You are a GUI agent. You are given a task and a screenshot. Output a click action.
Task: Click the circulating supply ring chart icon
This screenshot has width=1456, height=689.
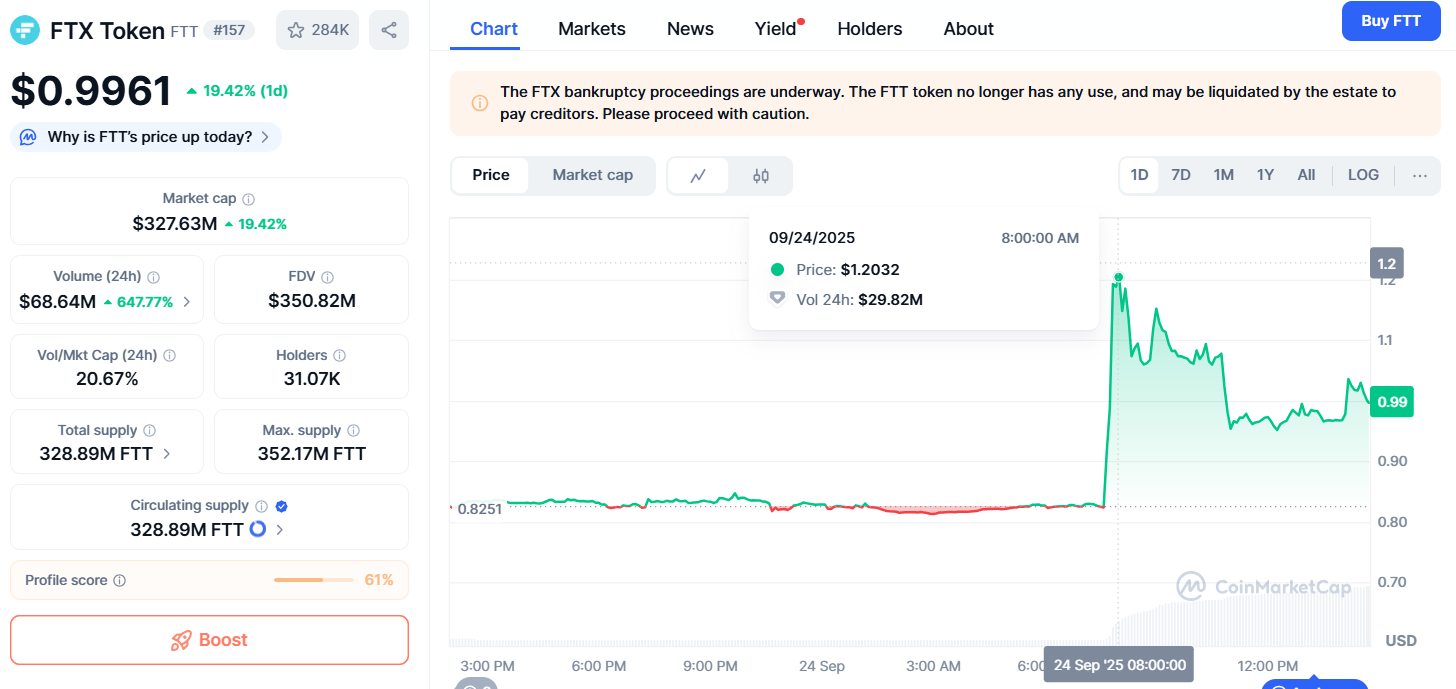point(257,529)
